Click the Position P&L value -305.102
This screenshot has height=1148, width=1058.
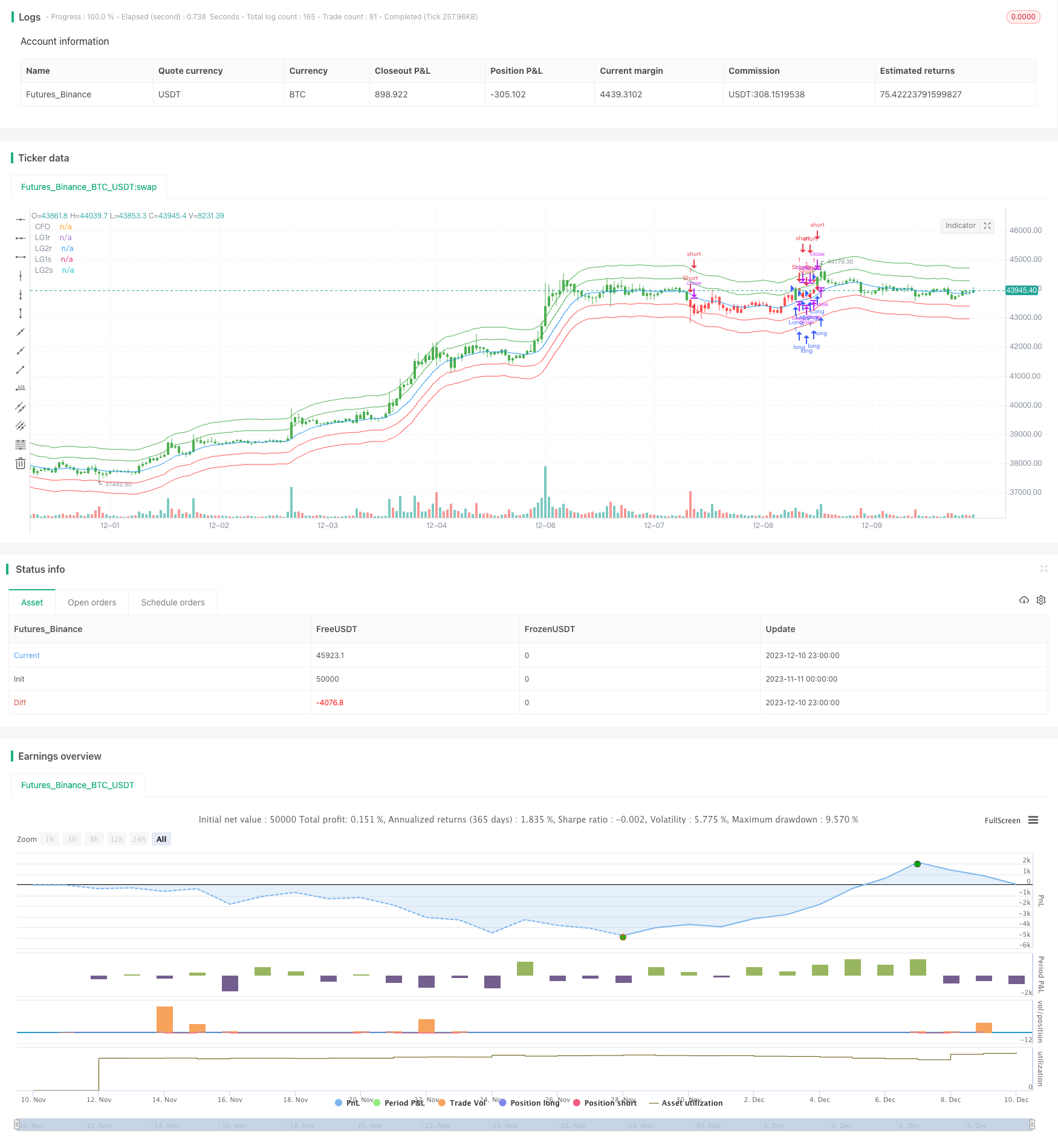point(508,94)
